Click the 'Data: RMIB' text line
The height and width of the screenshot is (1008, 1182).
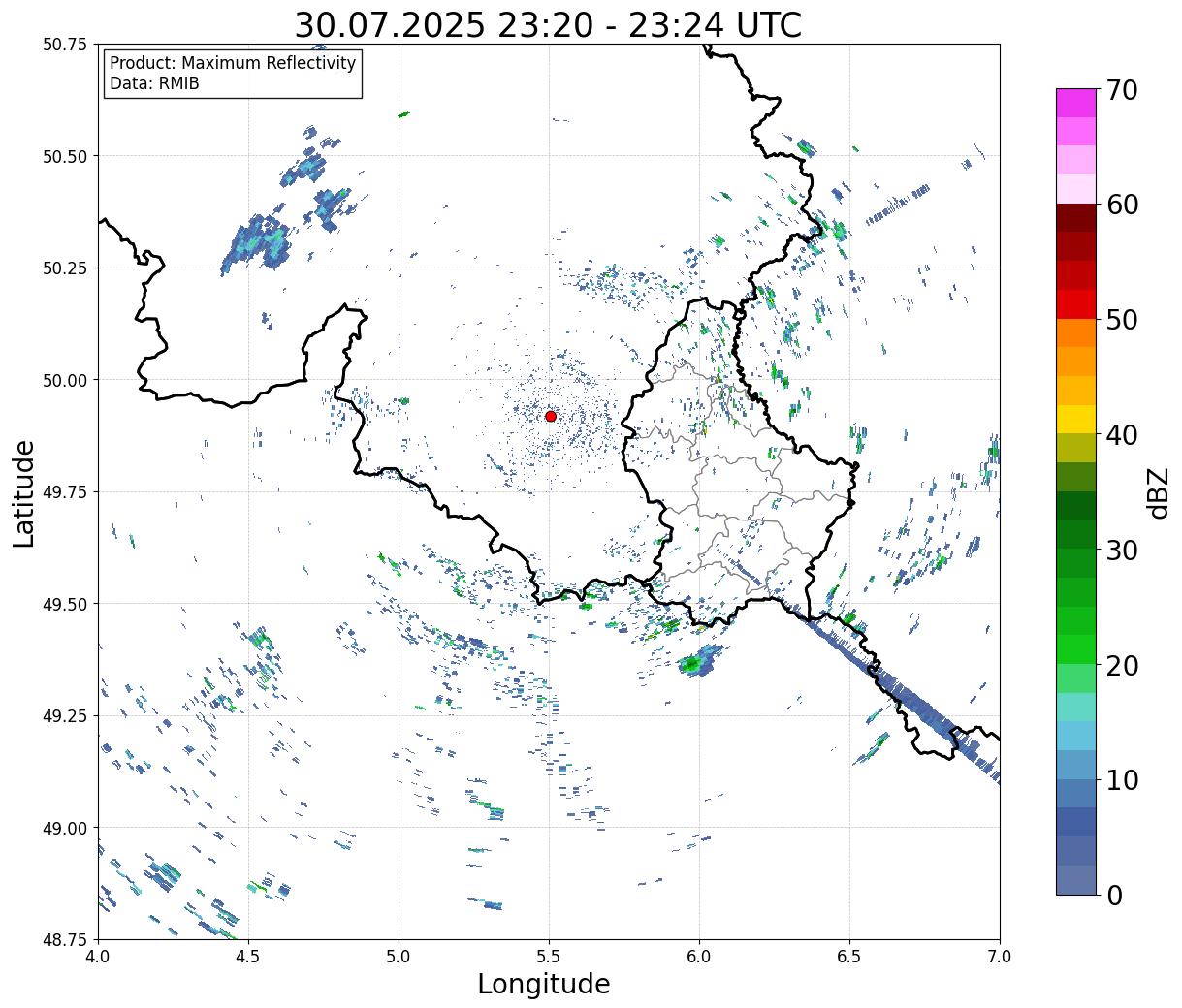(154, 83)
